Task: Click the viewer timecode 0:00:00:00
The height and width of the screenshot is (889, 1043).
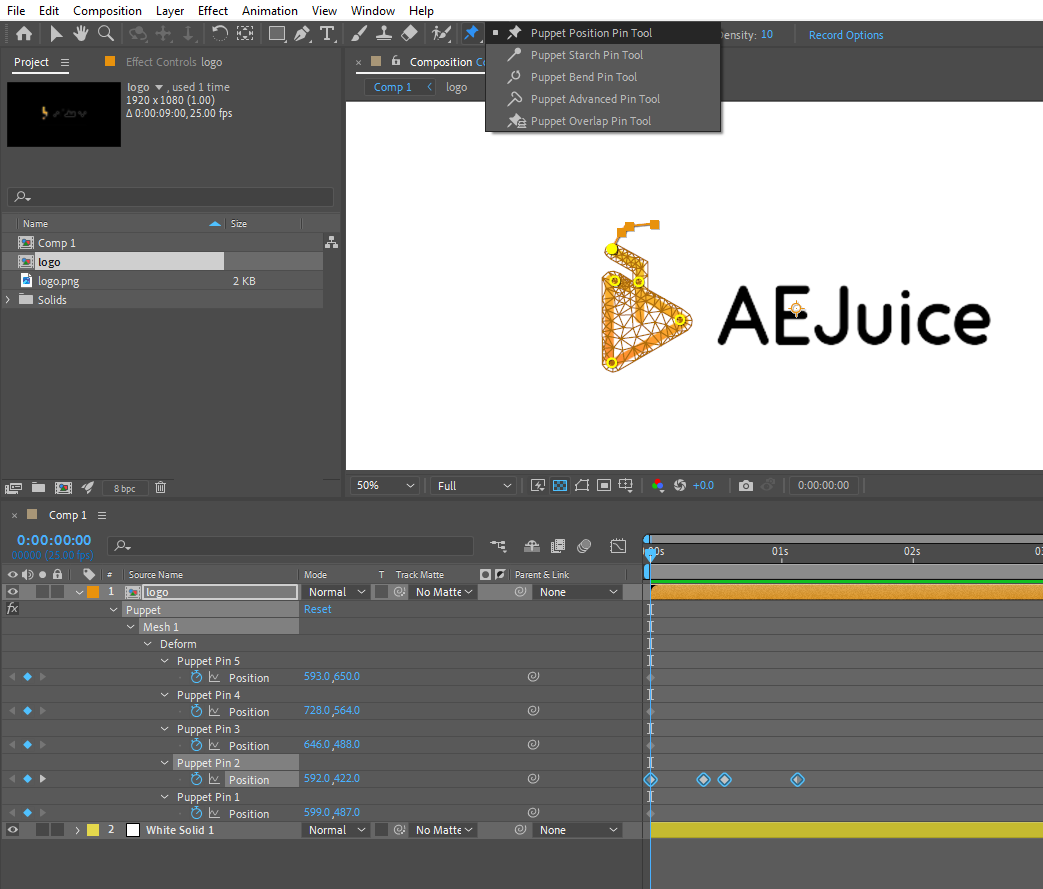Action: (823, 486)
